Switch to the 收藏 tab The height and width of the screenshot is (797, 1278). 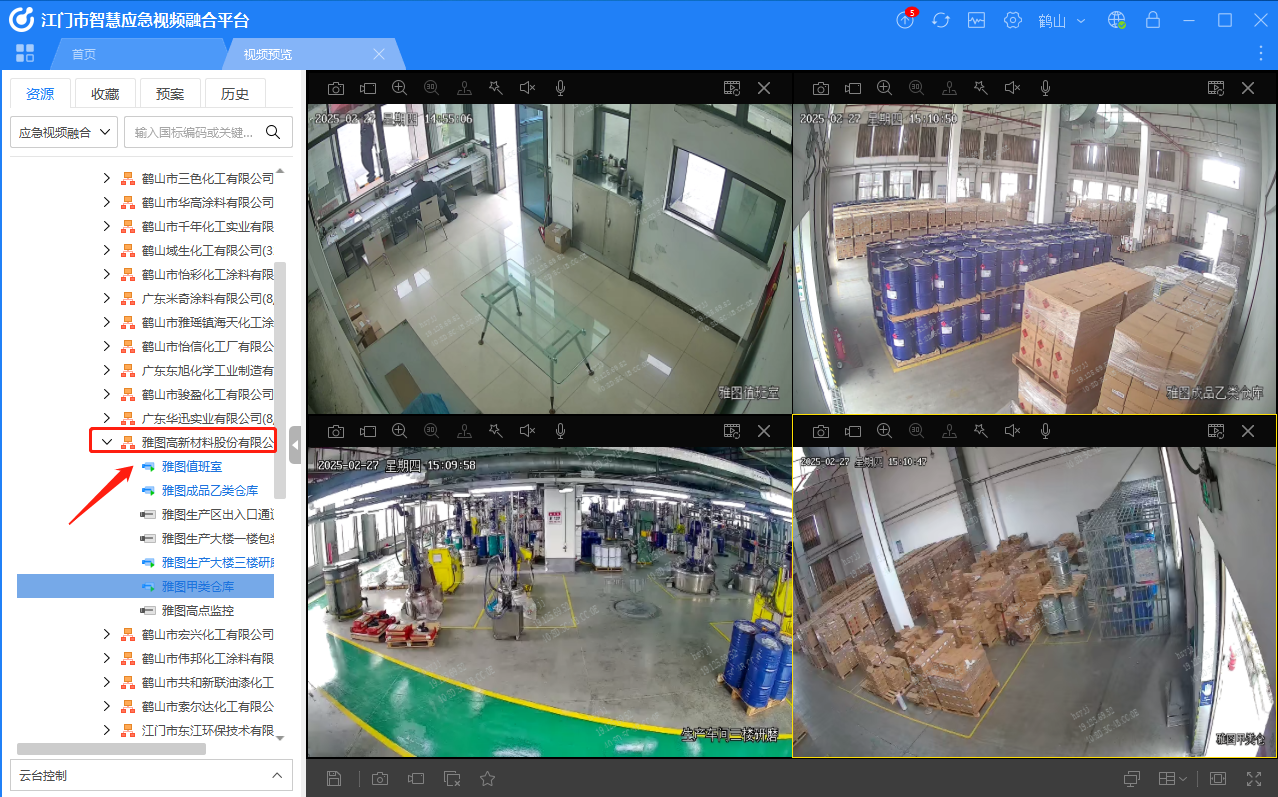(x=105, y=94)
